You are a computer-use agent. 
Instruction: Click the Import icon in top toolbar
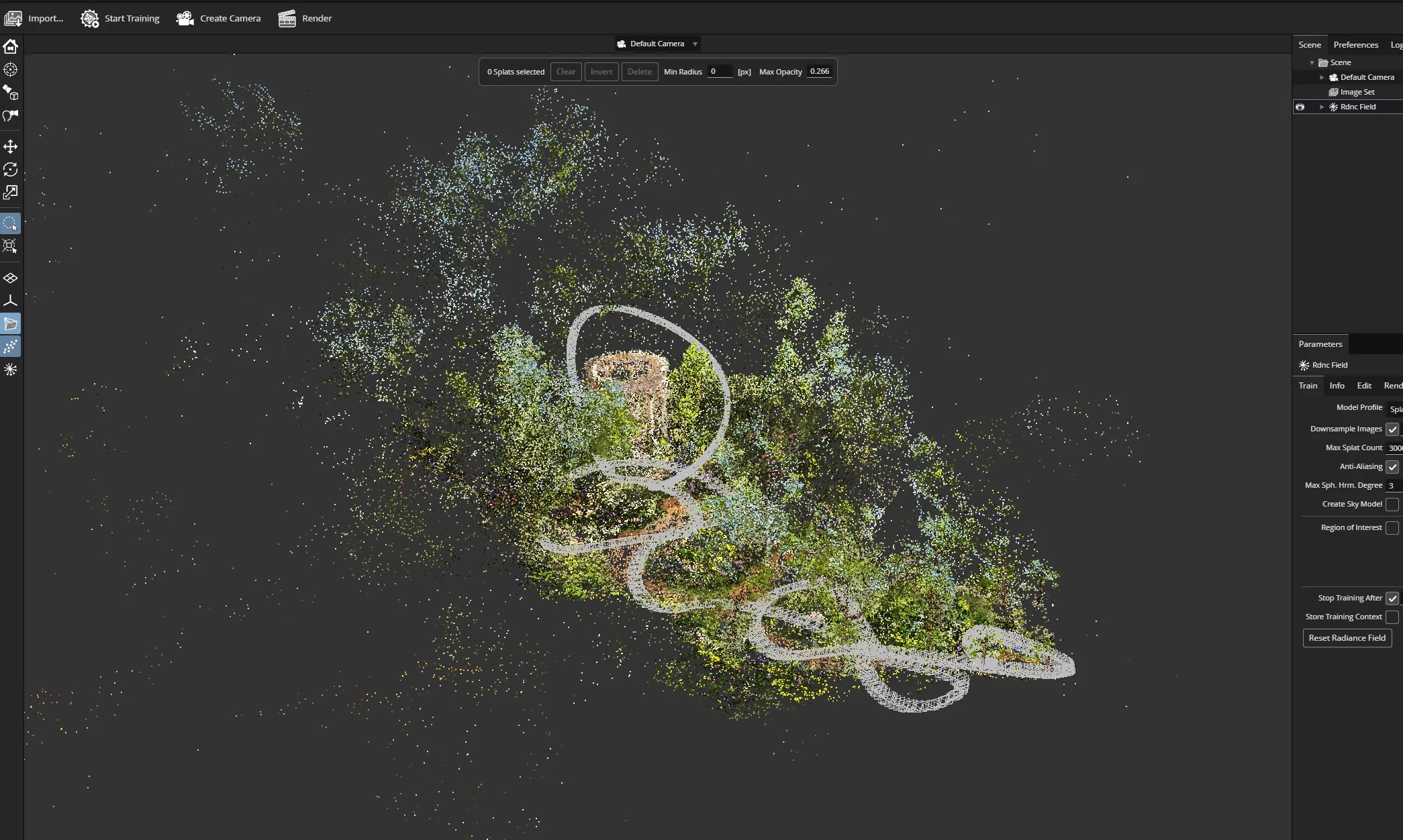[13, 18]
